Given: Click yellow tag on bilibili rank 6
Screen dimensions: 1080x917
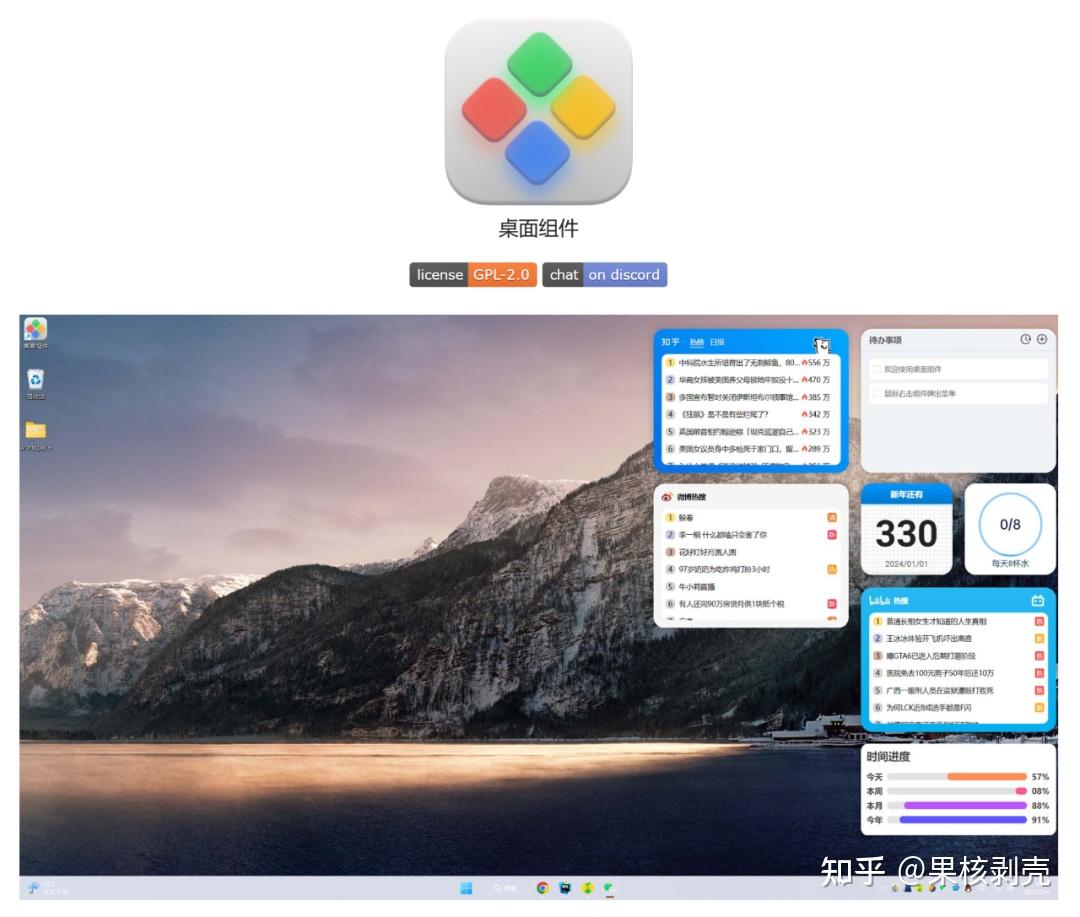Looking at the screenshot, I should coord(1039,707).
